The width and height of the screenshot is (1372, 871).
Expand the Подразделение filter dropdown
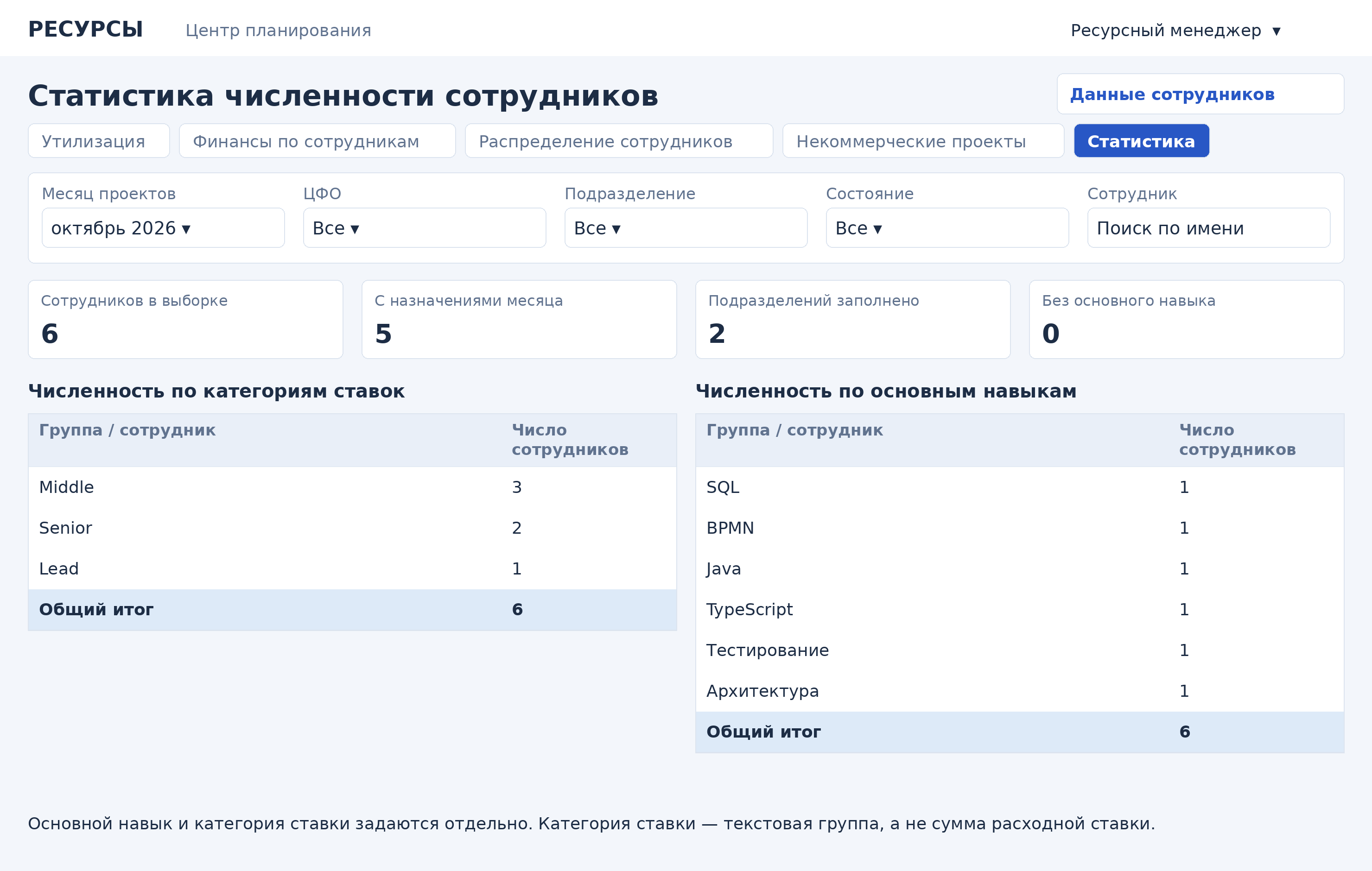tap(686, 228)
